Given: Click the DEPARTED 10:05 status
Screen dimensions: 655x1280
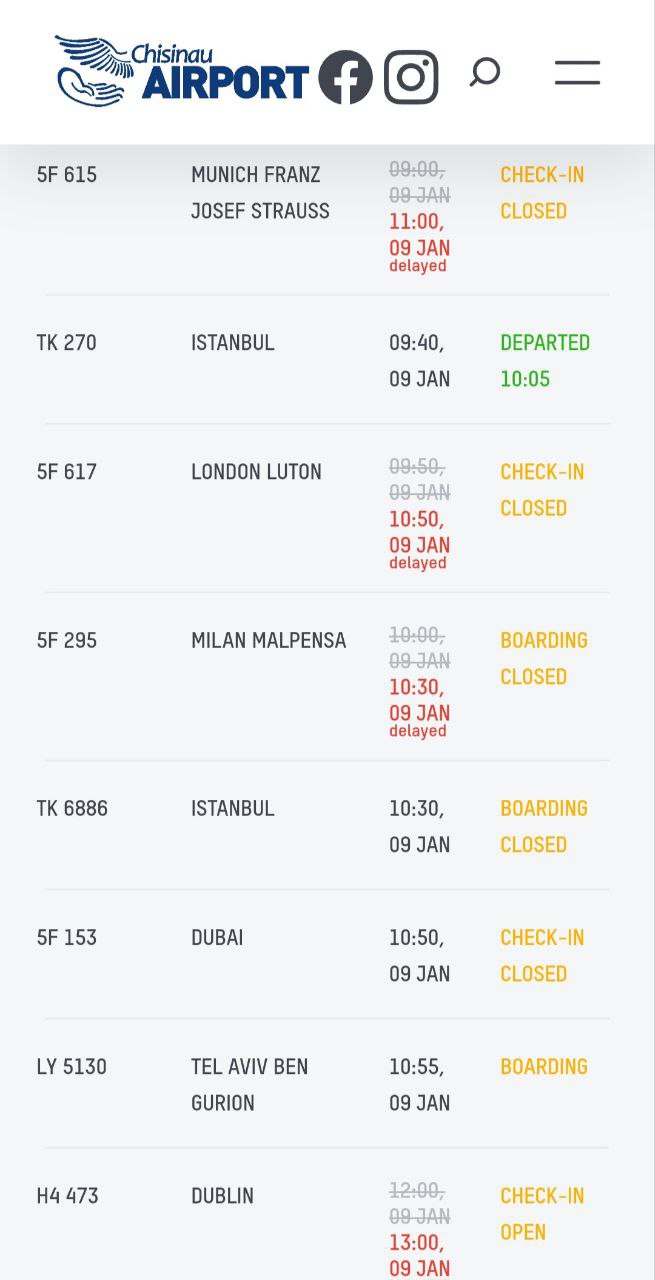Looking at the screenshot, I should (545, 360).
